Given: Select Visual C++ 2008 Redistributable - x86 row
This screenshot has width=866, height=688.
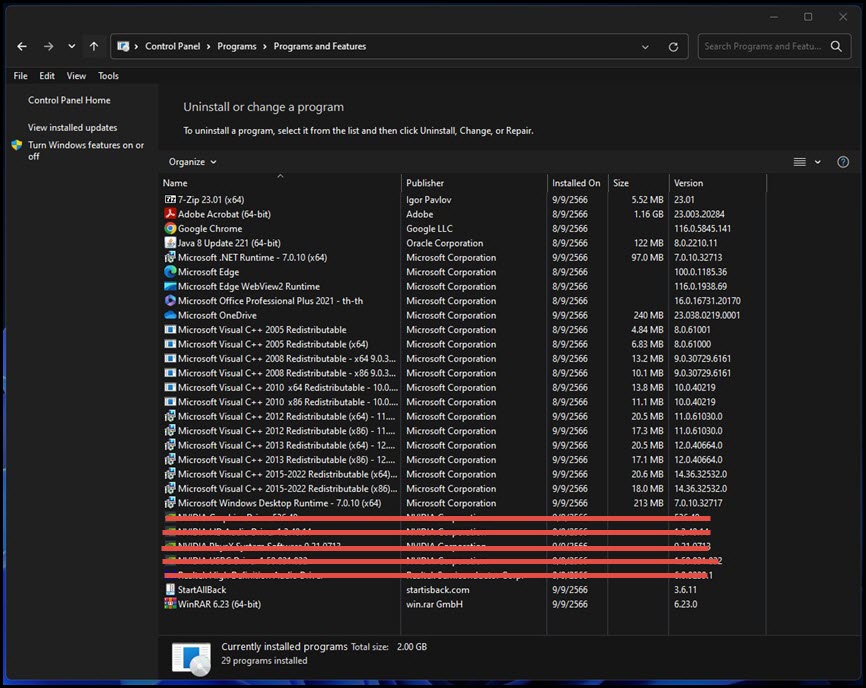Looking at the screenshot, I should pyautogui.click(x=463, y=373).
